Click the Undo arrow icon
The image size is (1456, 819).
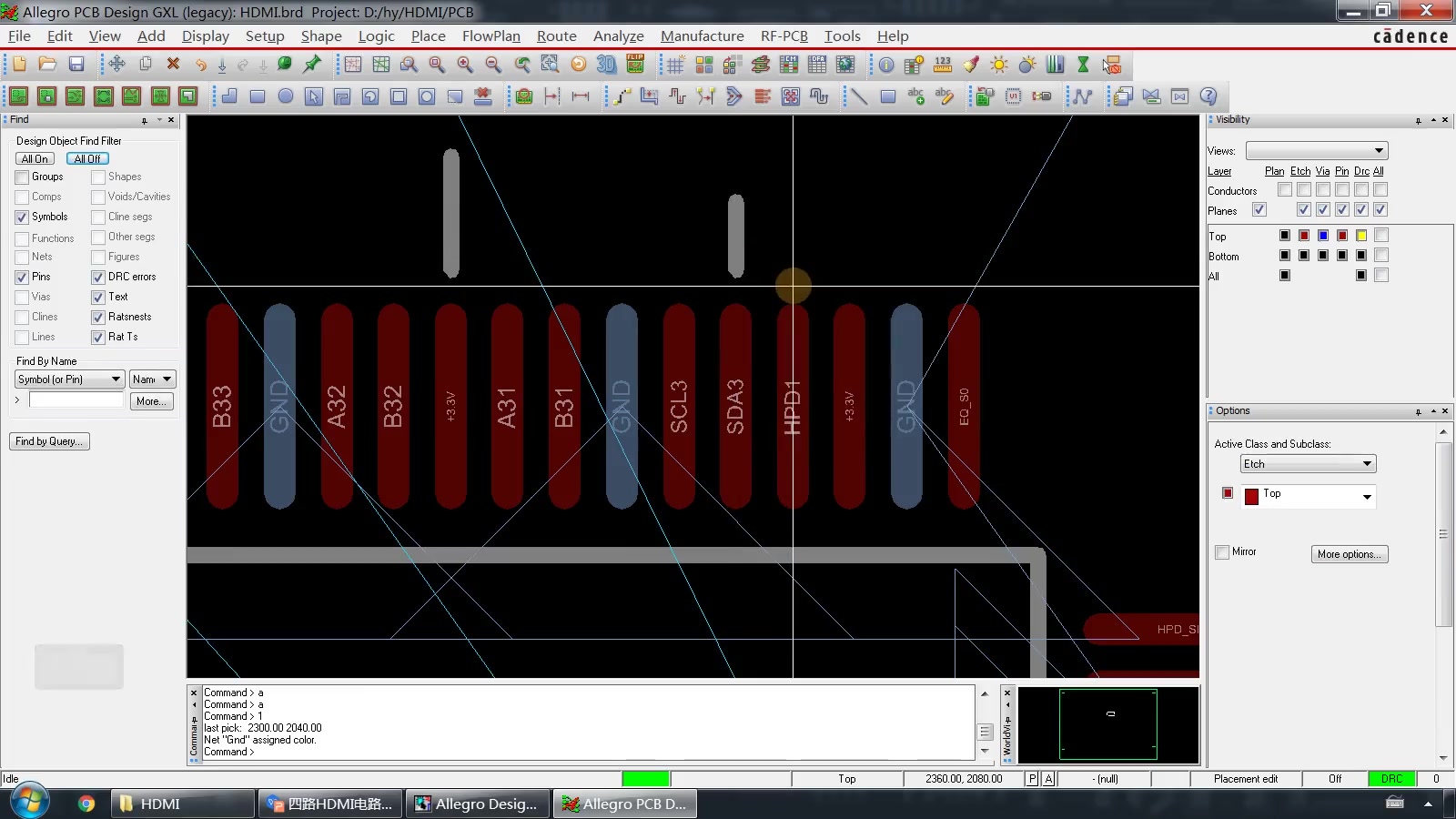click(x=201, y=65)
